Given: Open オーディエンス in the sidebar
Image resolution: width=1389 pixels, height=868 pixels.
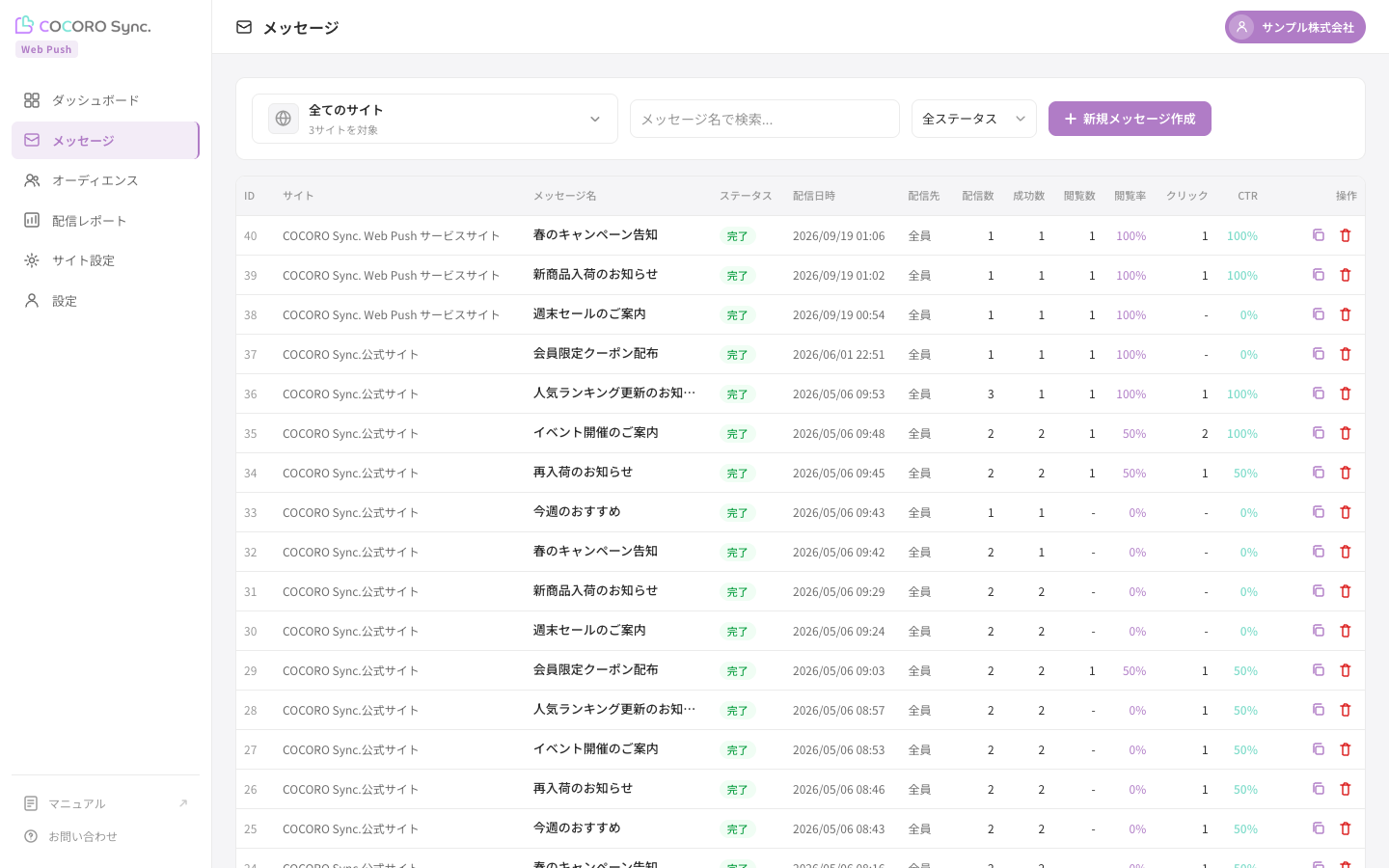Looking at the screenshot, I should pos(105,180).
